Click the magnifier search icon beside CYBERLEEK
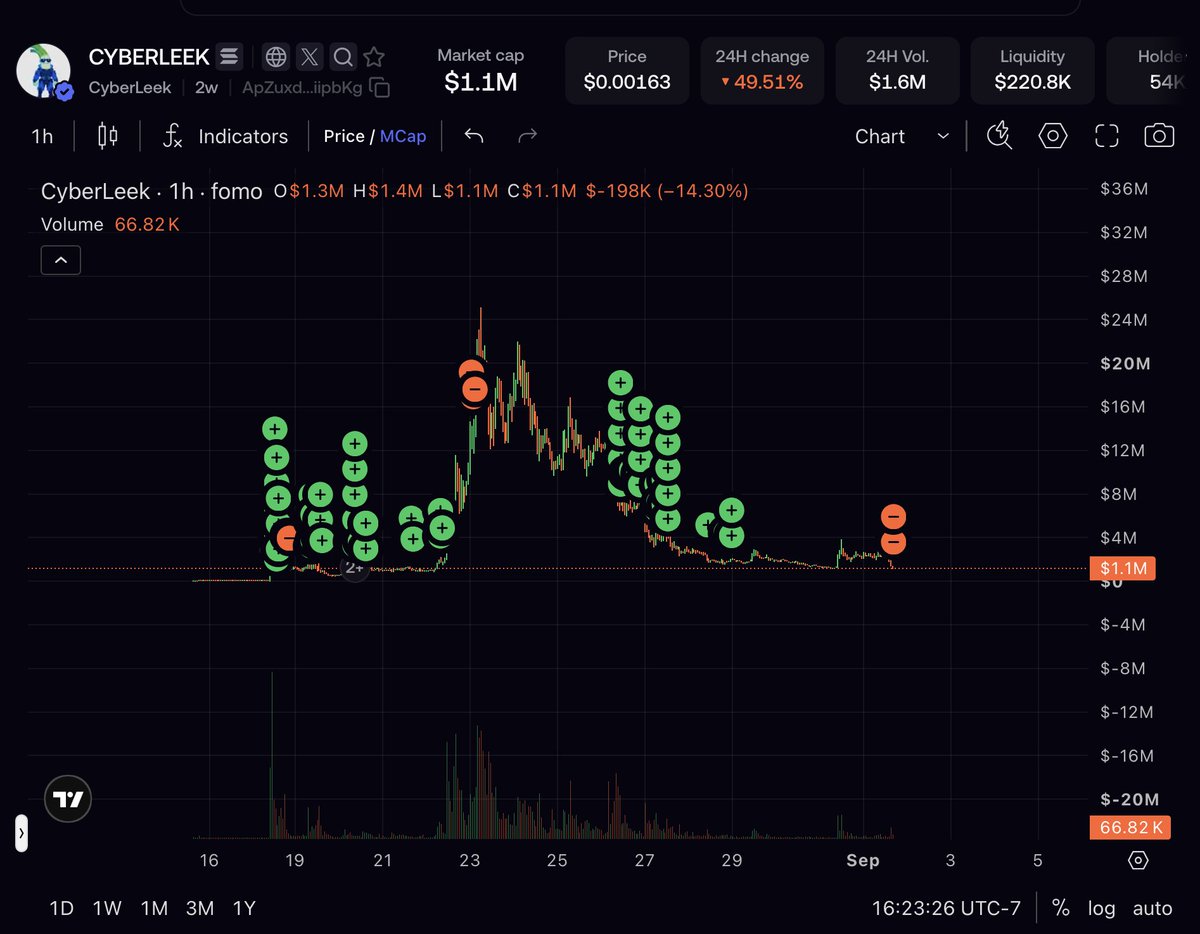This screenshot has width=1200, height=934. tap(342, 56)
